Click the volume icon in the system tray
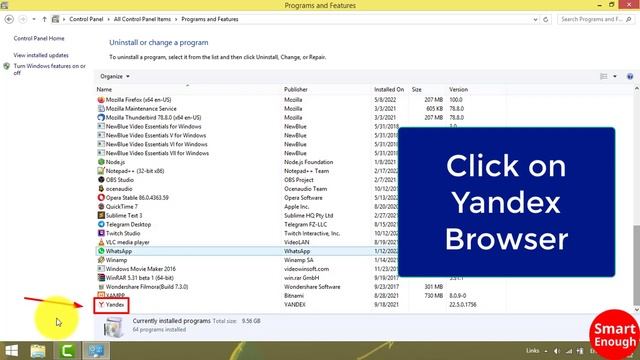Viewport: 640px width, 360px height. click(557, 351)
